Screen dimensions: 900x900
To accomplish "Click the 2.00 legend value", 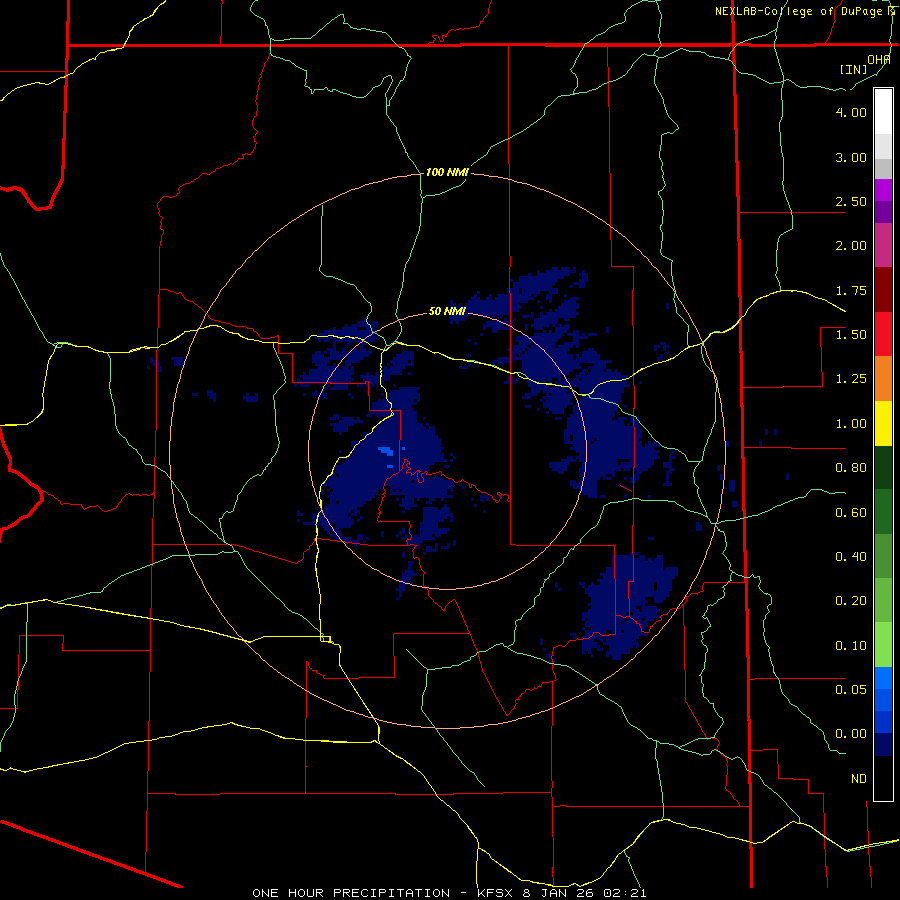I will click(x=851, y=246).
